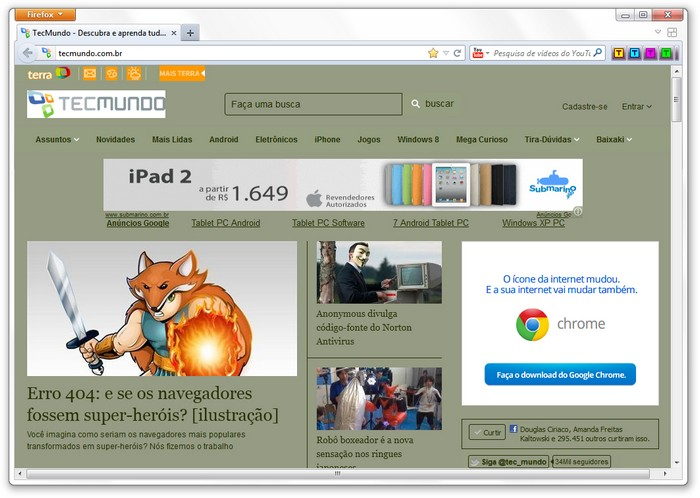Open Terra horoscope icon
The width and height of the screenshot is (700, 498).
click(x=112, y=73)
